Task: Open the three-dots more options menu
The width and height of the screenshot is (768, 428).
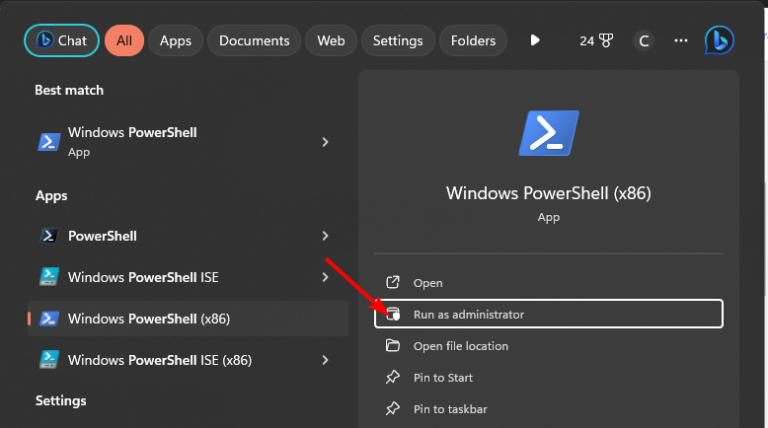Action: 681,41
